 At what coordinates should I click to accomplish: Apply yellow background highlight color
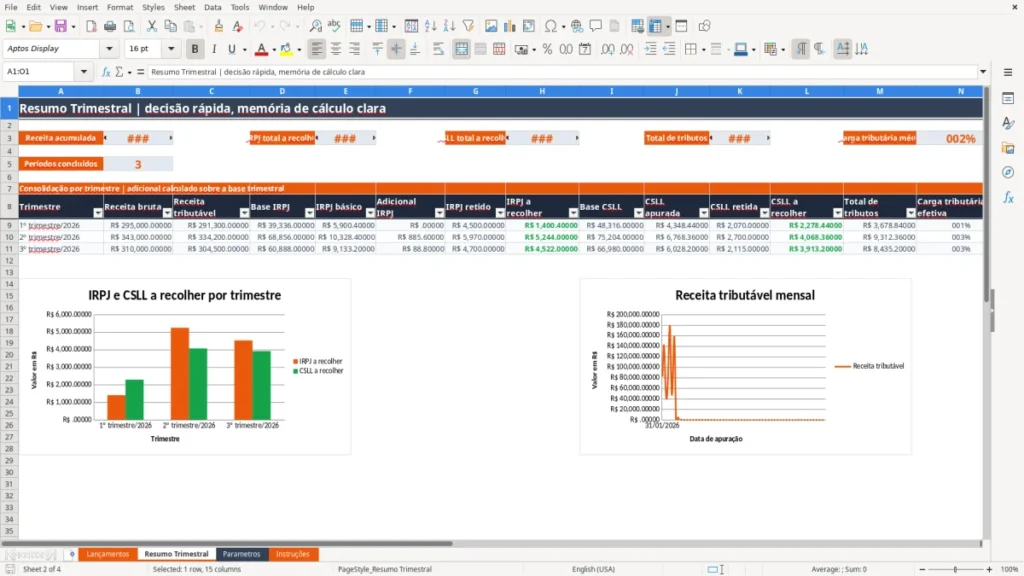point(286,49)
